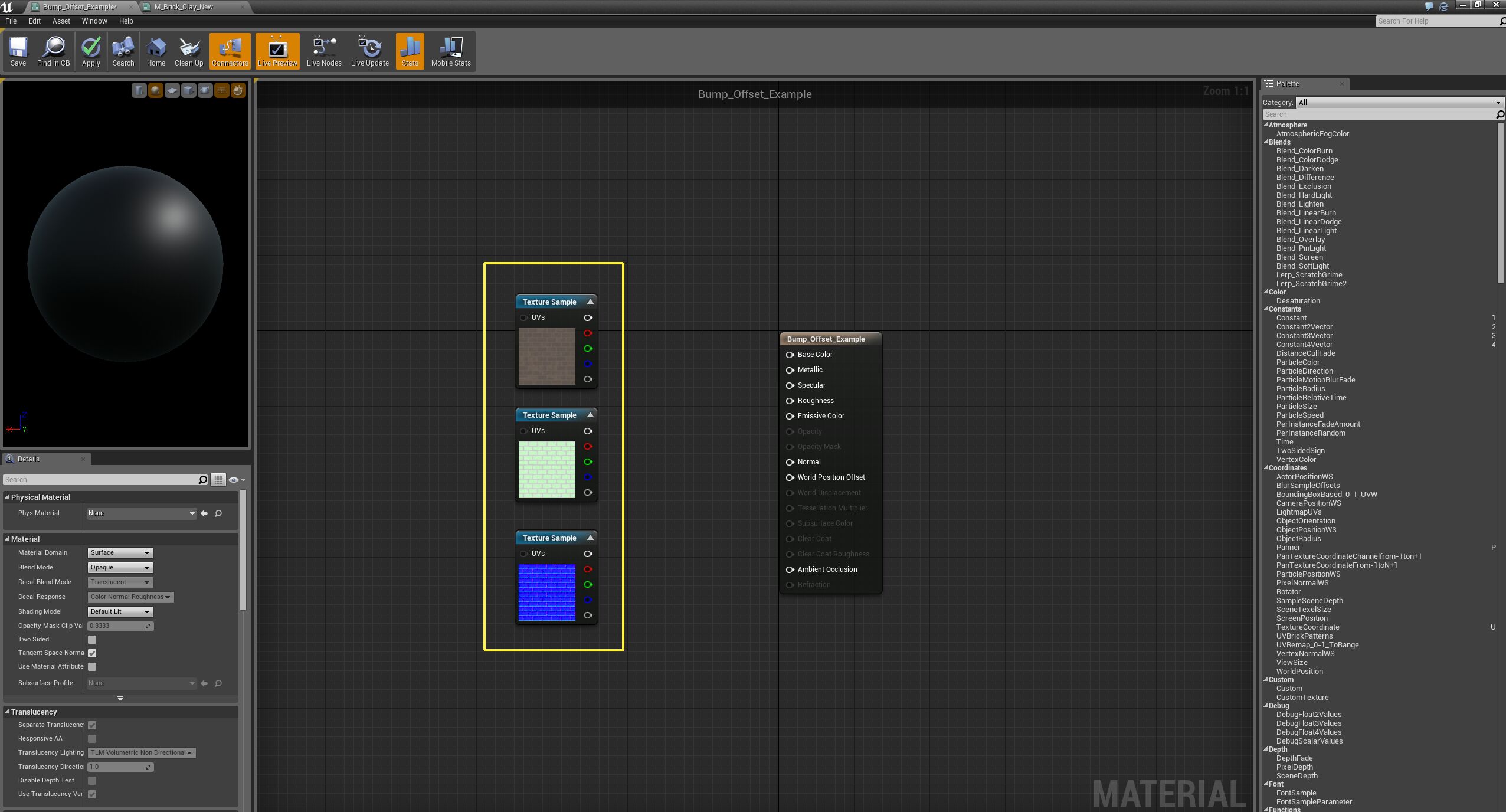Open the Blend Mode dropdown showing Opaque
Viewport: 1506px width, 812px height.
[x=119, y=567]
